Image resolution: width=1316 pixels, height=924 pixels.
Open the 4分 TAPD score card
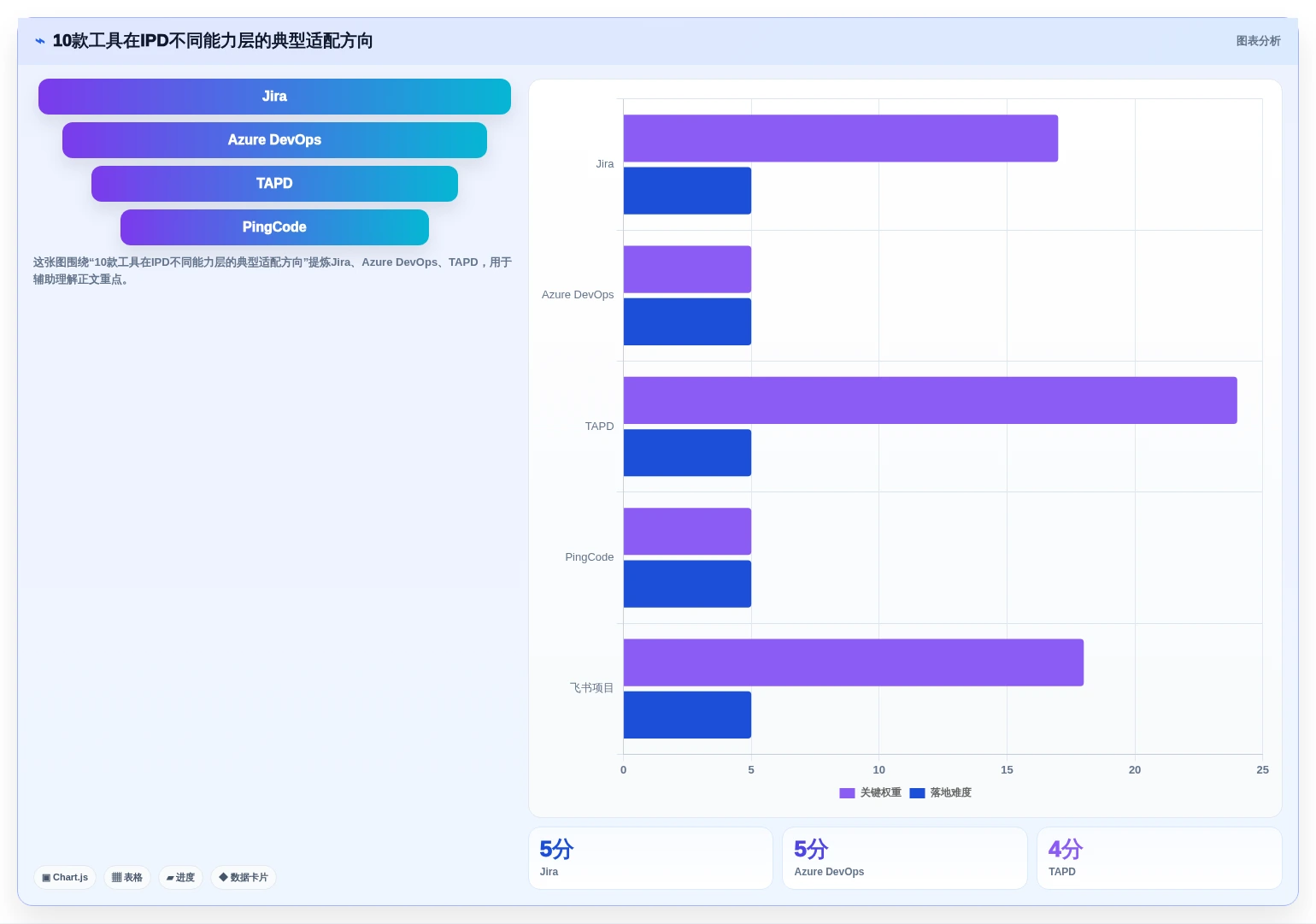(1160, 858)
